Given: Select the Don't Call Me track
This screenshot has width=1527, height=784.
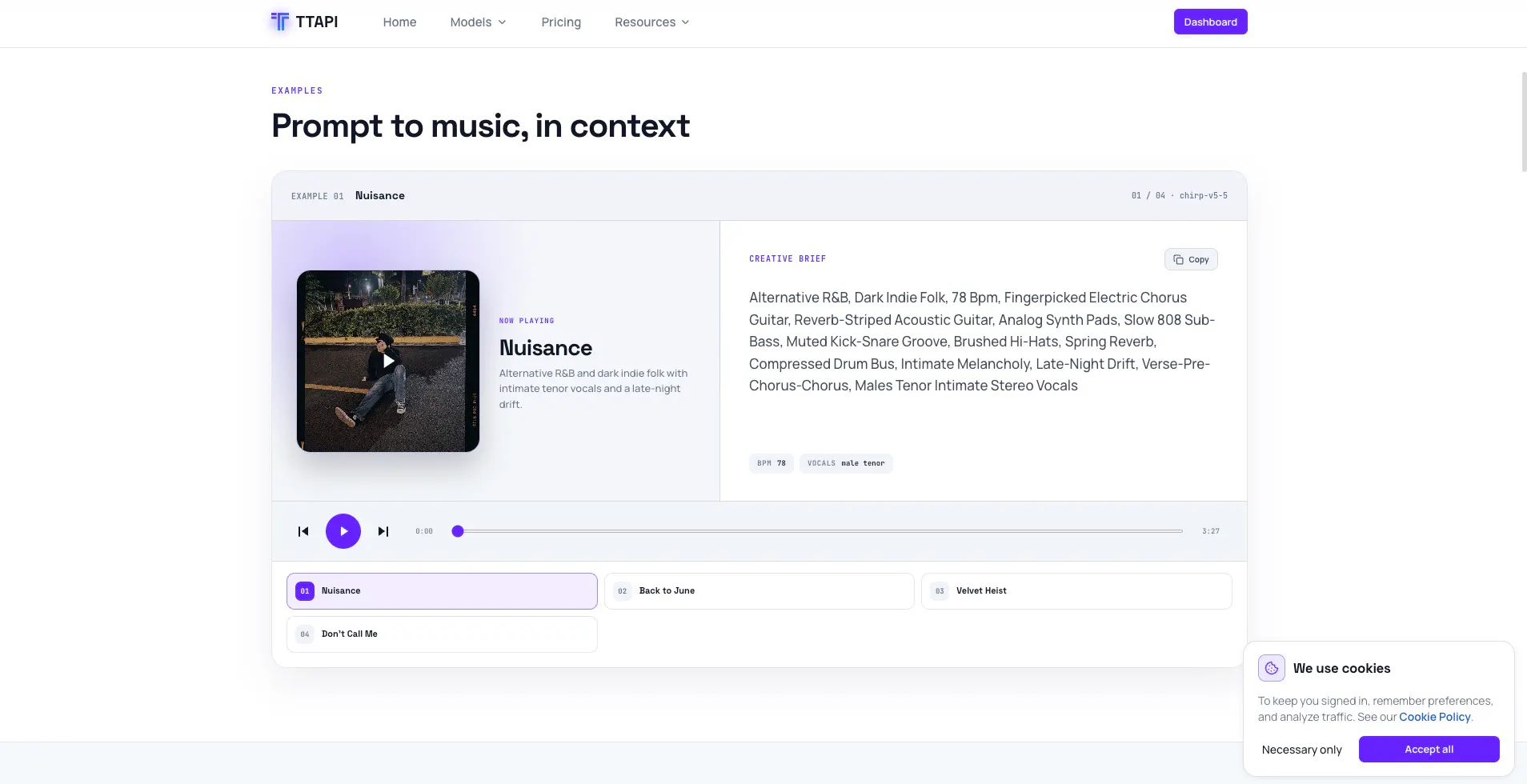Looking at the screenshot, I should (x=442, y=634).
